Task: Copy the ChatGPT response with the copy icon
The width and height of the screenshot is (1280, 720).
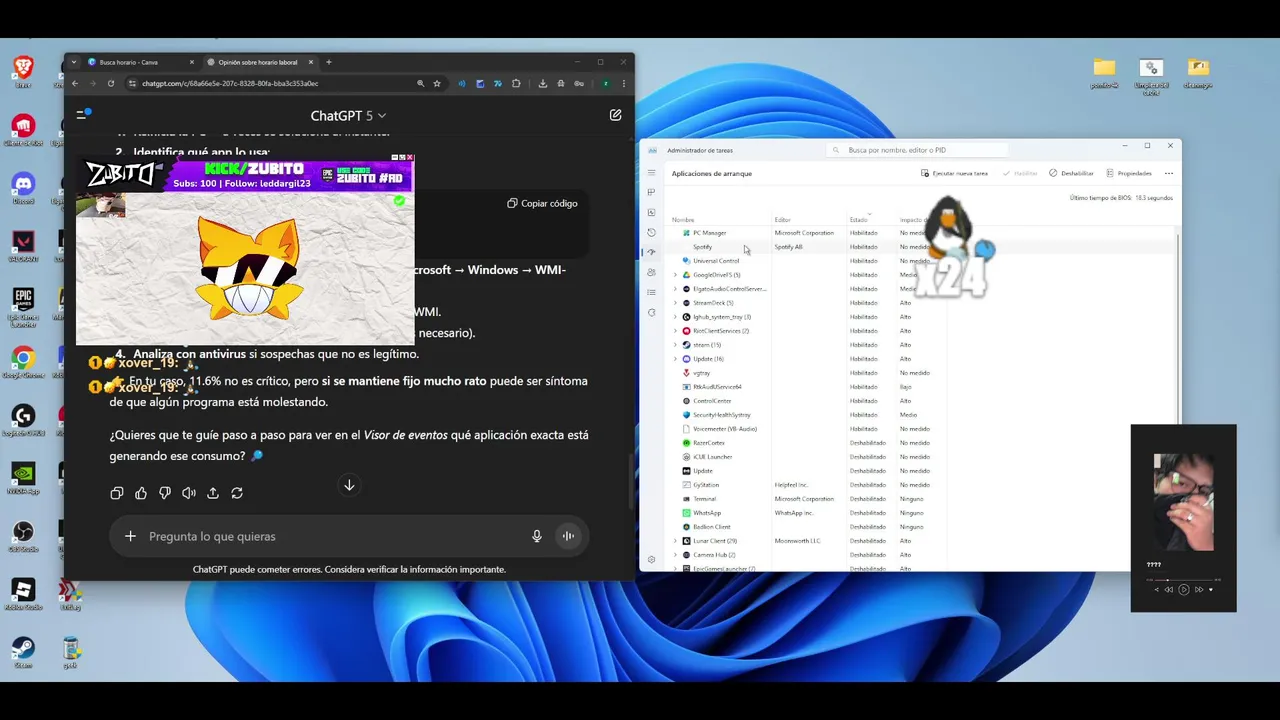Action: coord(117,493)
